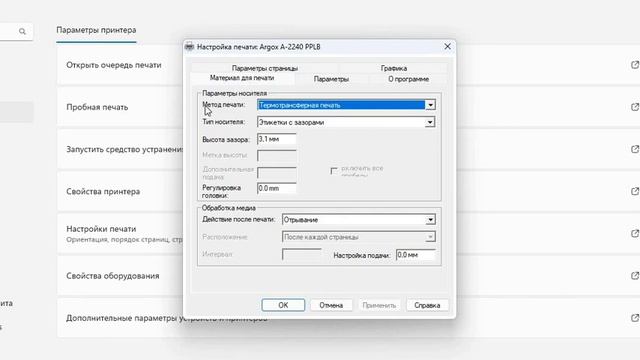Screen dimensions: 640x360
Task: Click the Метод печати label
Action: [224, 105]
